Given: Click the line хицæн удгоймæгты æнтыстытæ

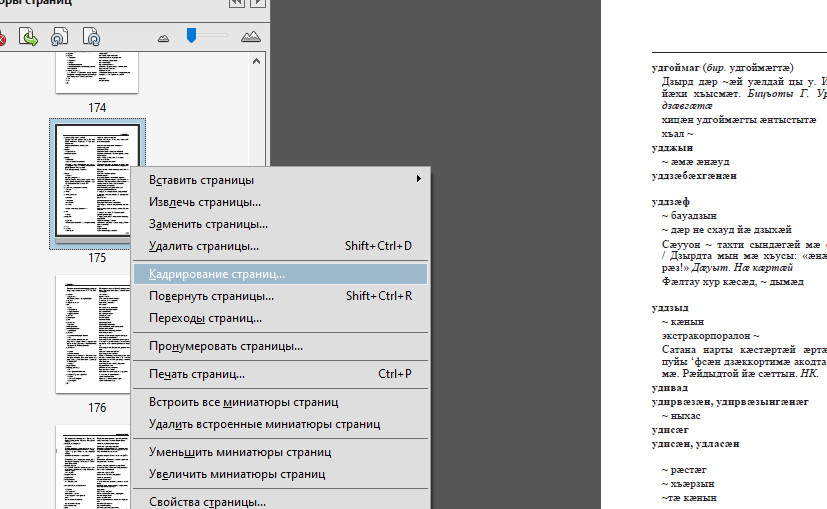Looking at the screenshot, I should point(739,120).
